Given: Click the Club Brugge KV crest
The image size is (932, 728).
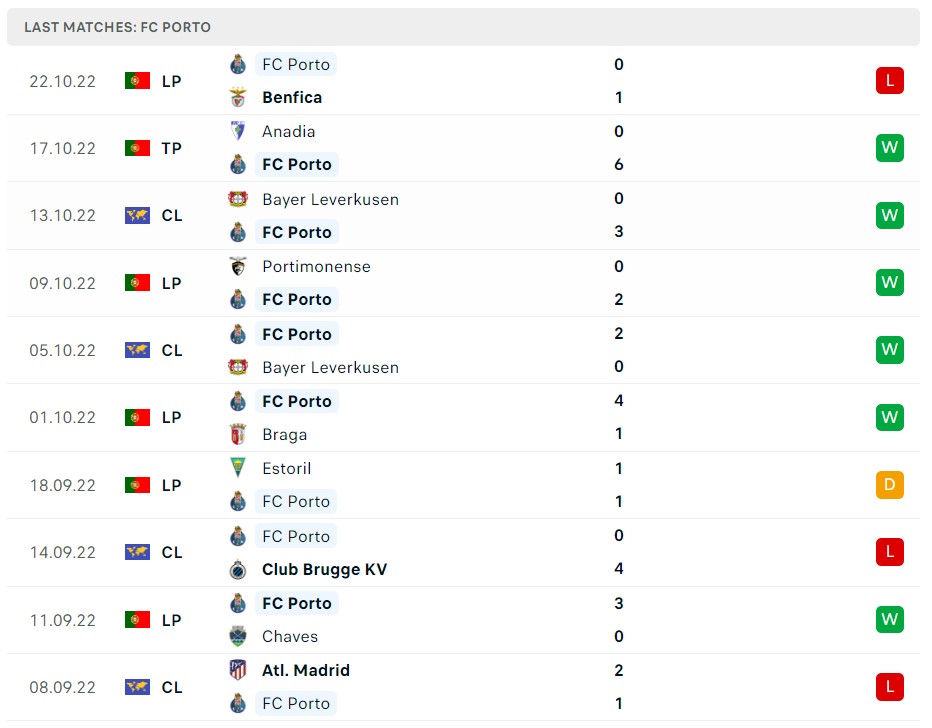Looking at the screenshot, I should tap(237, 569).
